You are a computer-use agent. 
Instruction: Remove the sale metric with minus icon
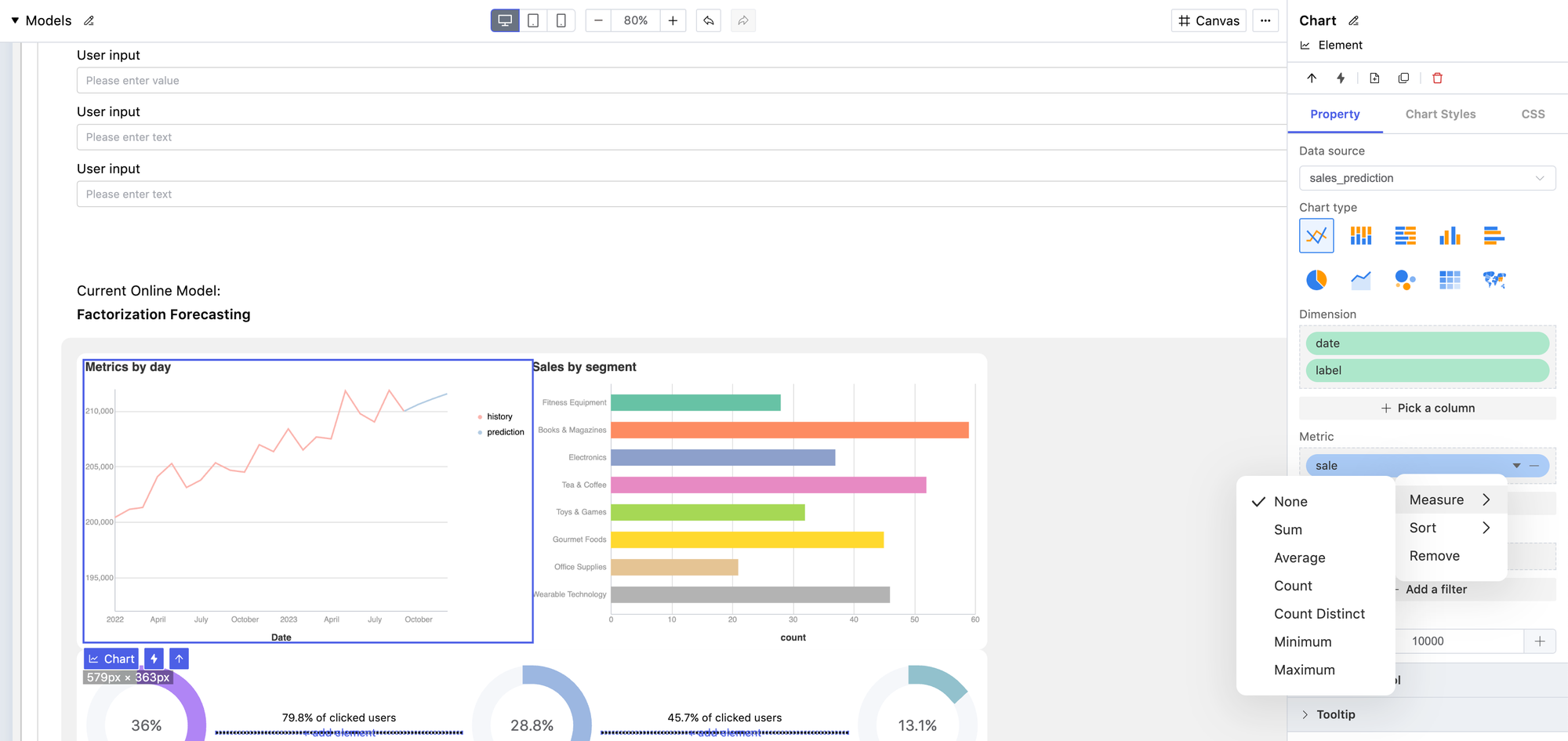pyautogui.click(x=1534, y=466)
